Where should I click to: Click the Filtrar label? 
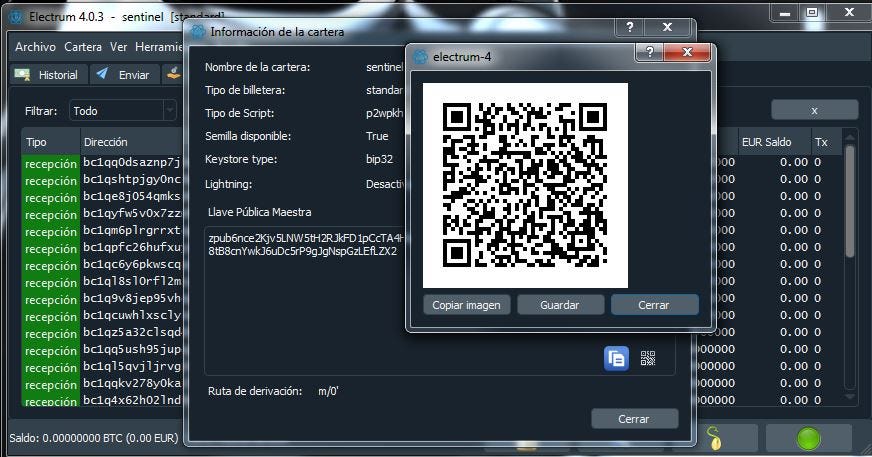pyautogui.click(x=41, y=111)
